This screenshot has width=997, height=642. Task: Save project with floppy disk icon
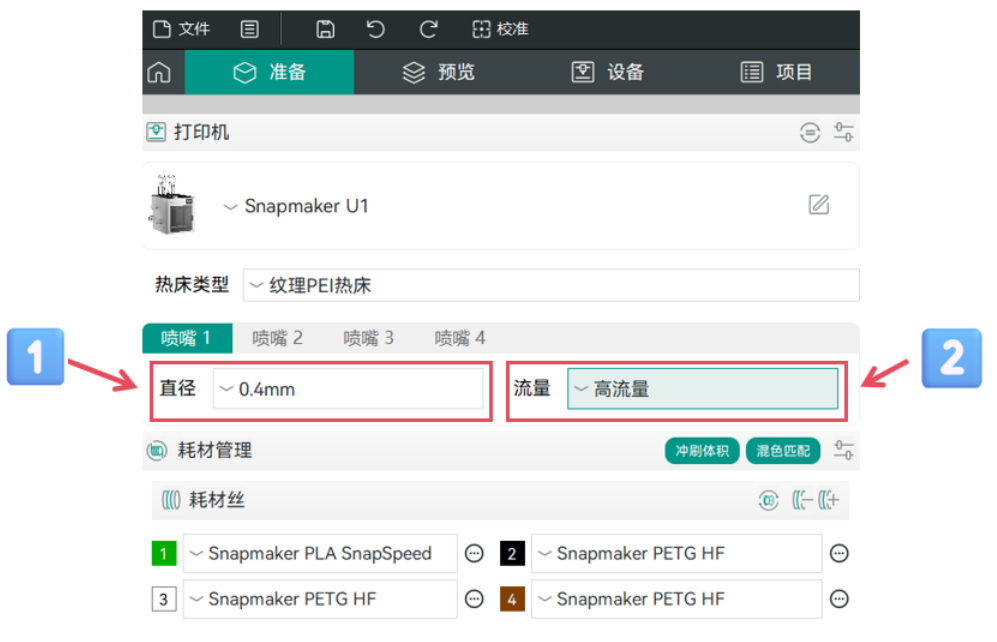click(x=326, y=29)
